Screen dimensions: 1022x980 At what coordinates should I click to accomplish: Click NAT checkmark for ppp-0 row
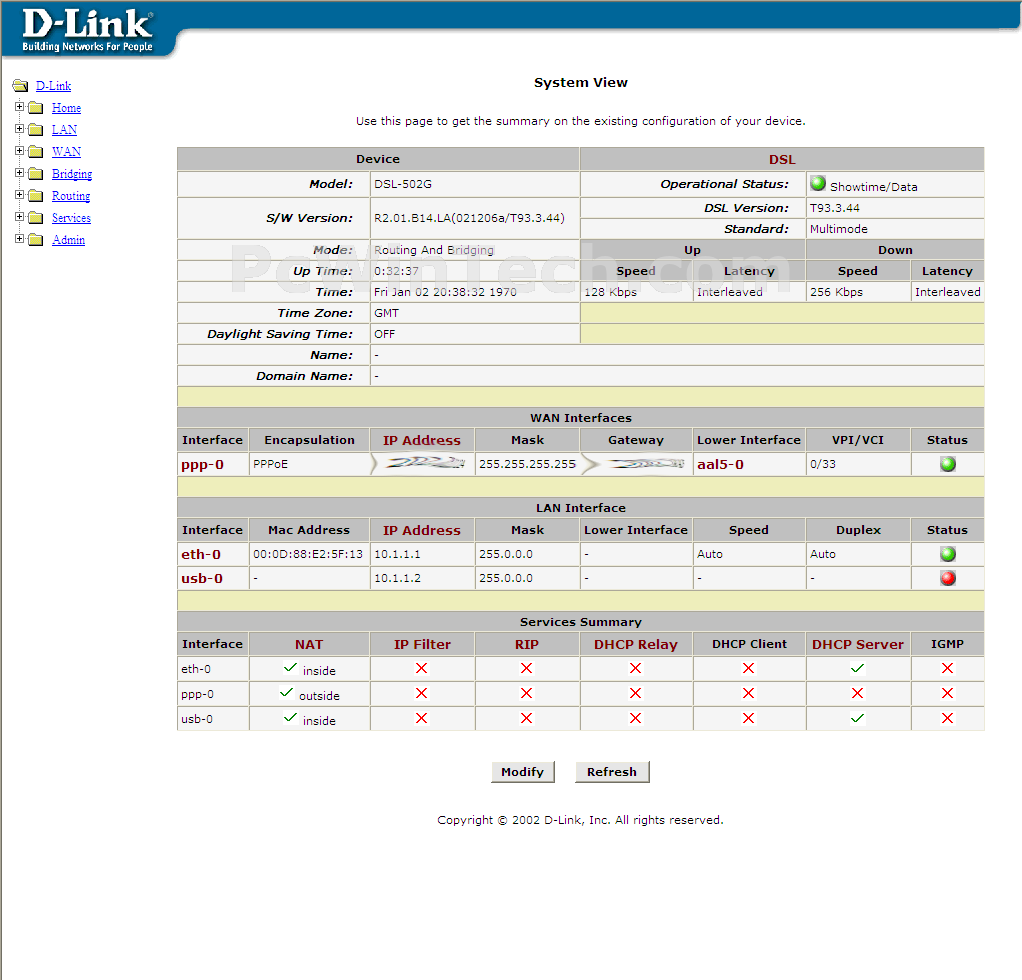[286, 692]
